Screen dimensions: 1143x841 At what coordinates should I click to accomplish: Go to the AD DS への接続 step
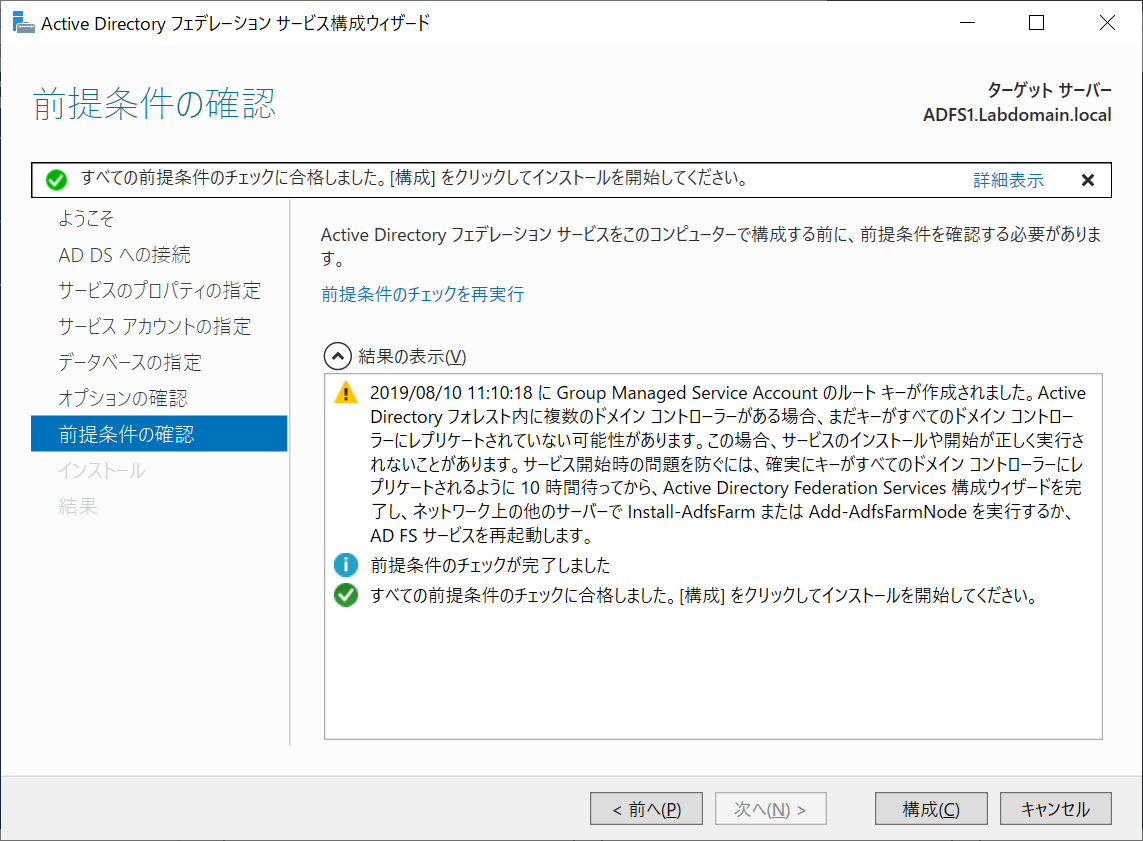(x=125, y=255)
